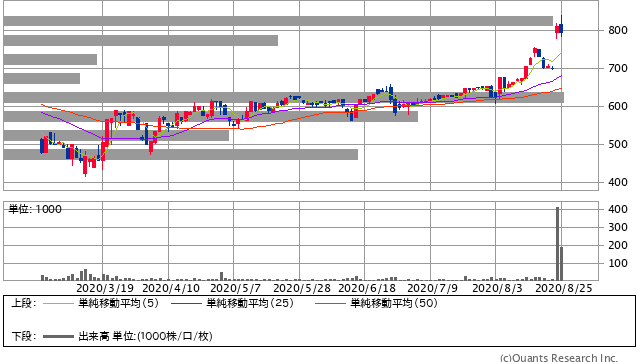Viewport: 638px width, 362px height.
Task: Click the 200 volume axis label
Action: [618, 245]
